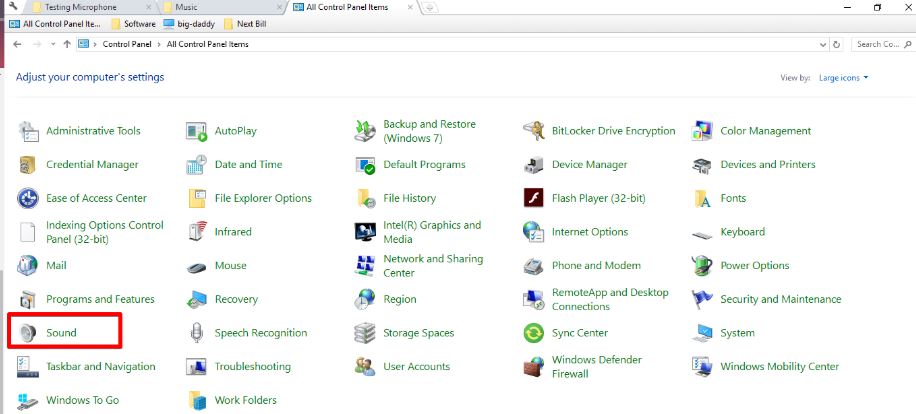
Task: Open Windows Mobility Center link
Action: 779,367
